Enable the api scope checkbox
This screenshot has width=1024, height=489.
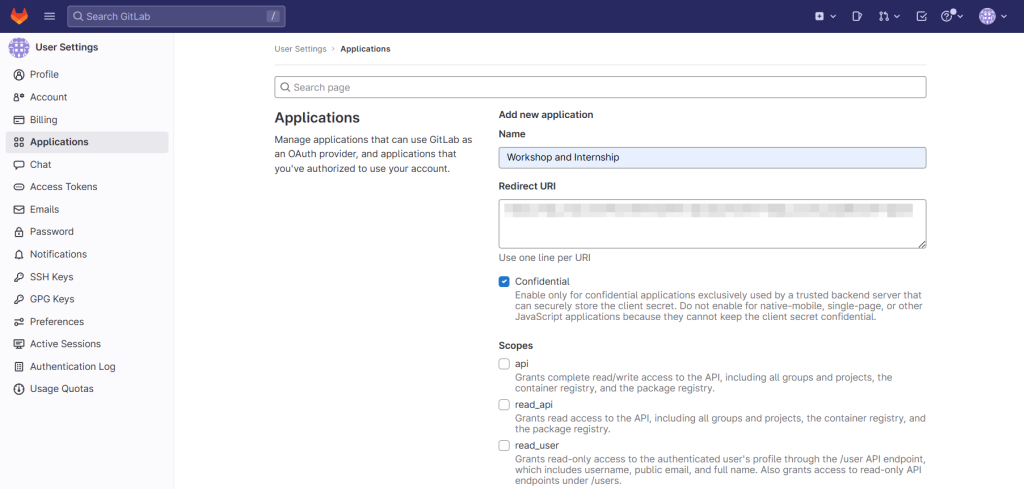click(x=504, y=364)
